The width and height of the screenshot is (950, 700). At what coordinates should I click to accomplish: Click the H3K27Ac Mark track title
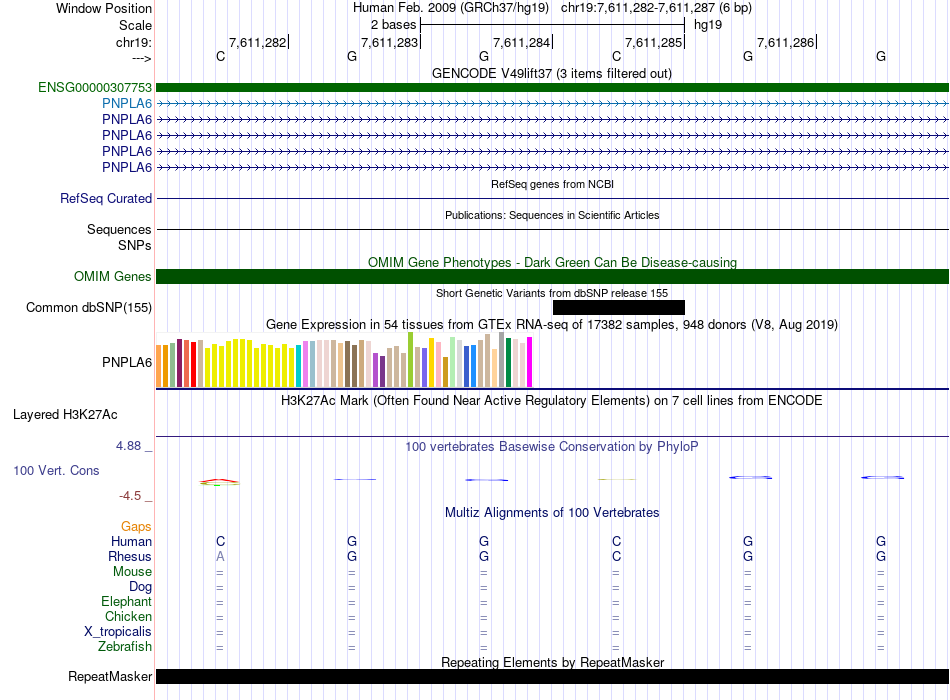[552, 401]
